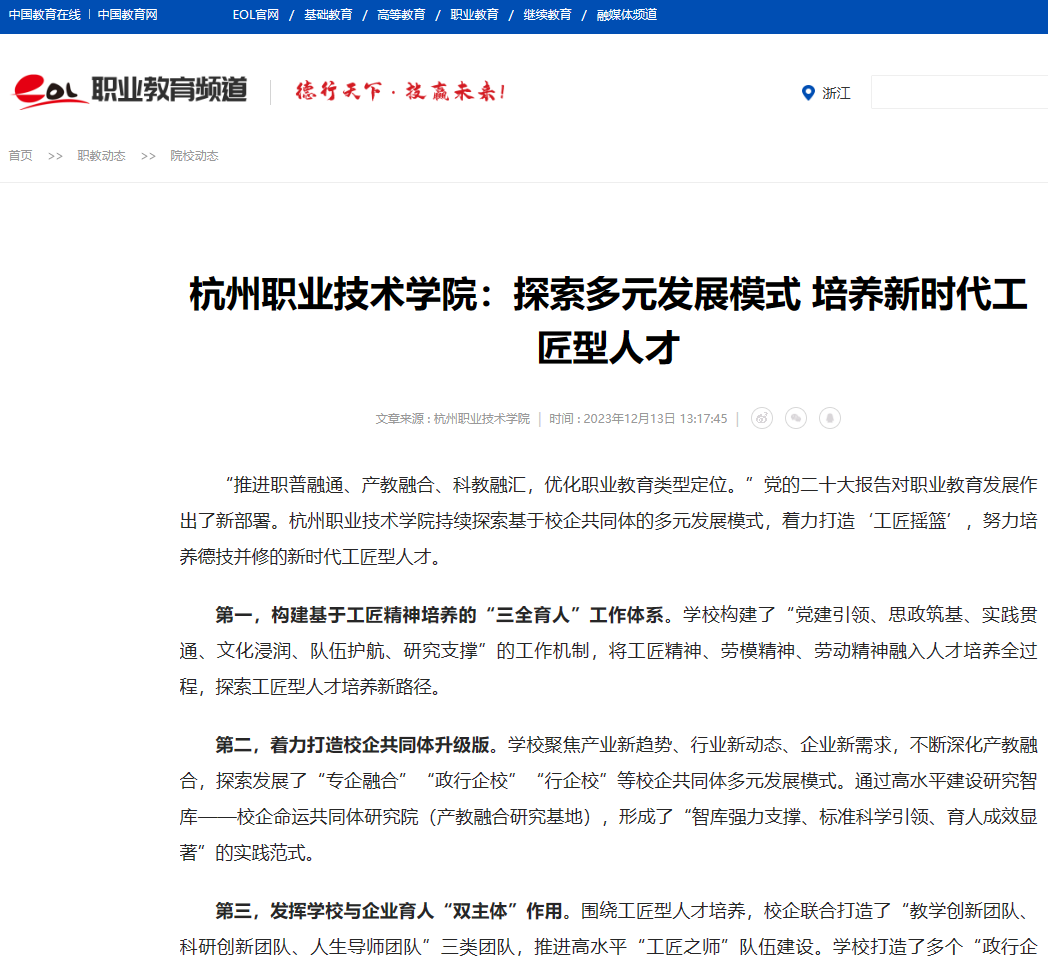Image resolution: width=1048 pixels, height=957 pixels.
Task: Share article via QQ icon
Action: [x=829, y=418]
